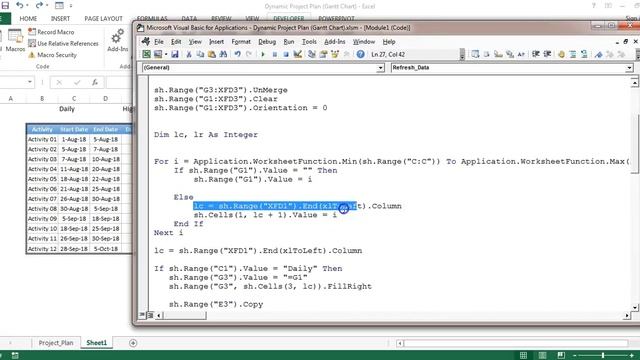Run the macro with the green play icon

tap(263, 54)
